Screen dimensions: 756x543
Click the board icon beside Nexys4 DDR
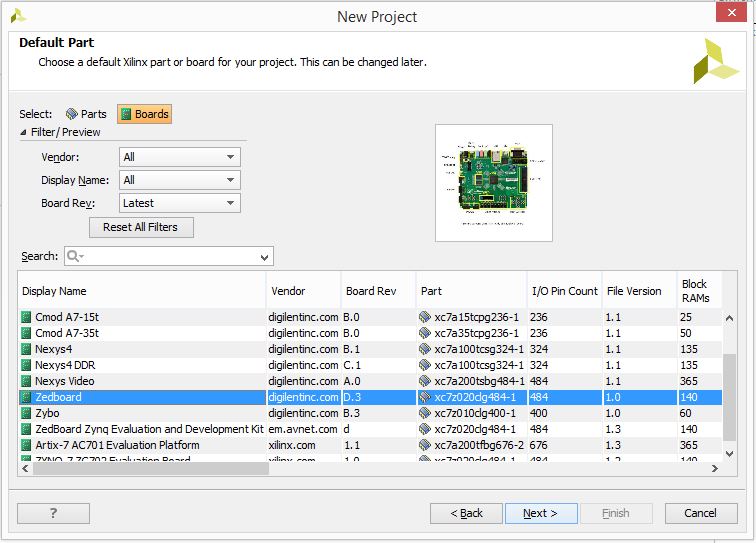tap(26, 365)
